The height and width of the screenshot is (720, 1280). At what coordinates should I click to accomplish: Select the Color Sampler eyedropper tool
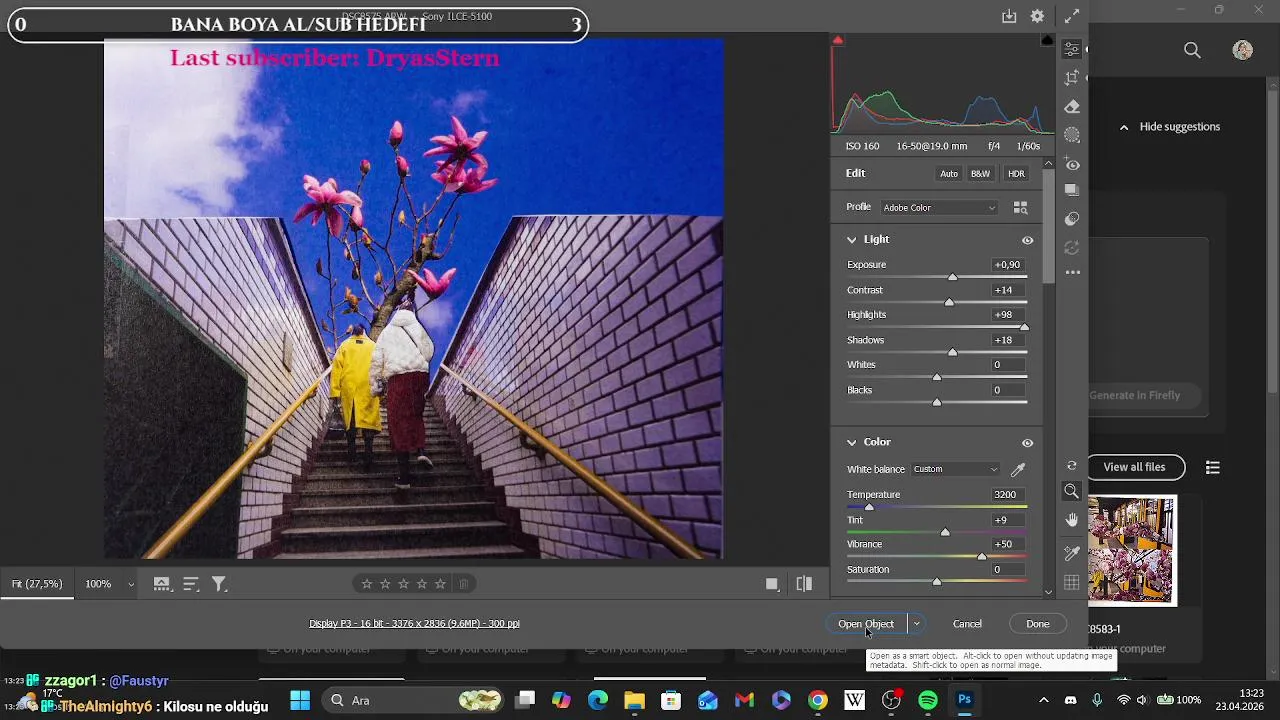[1072, 553]
